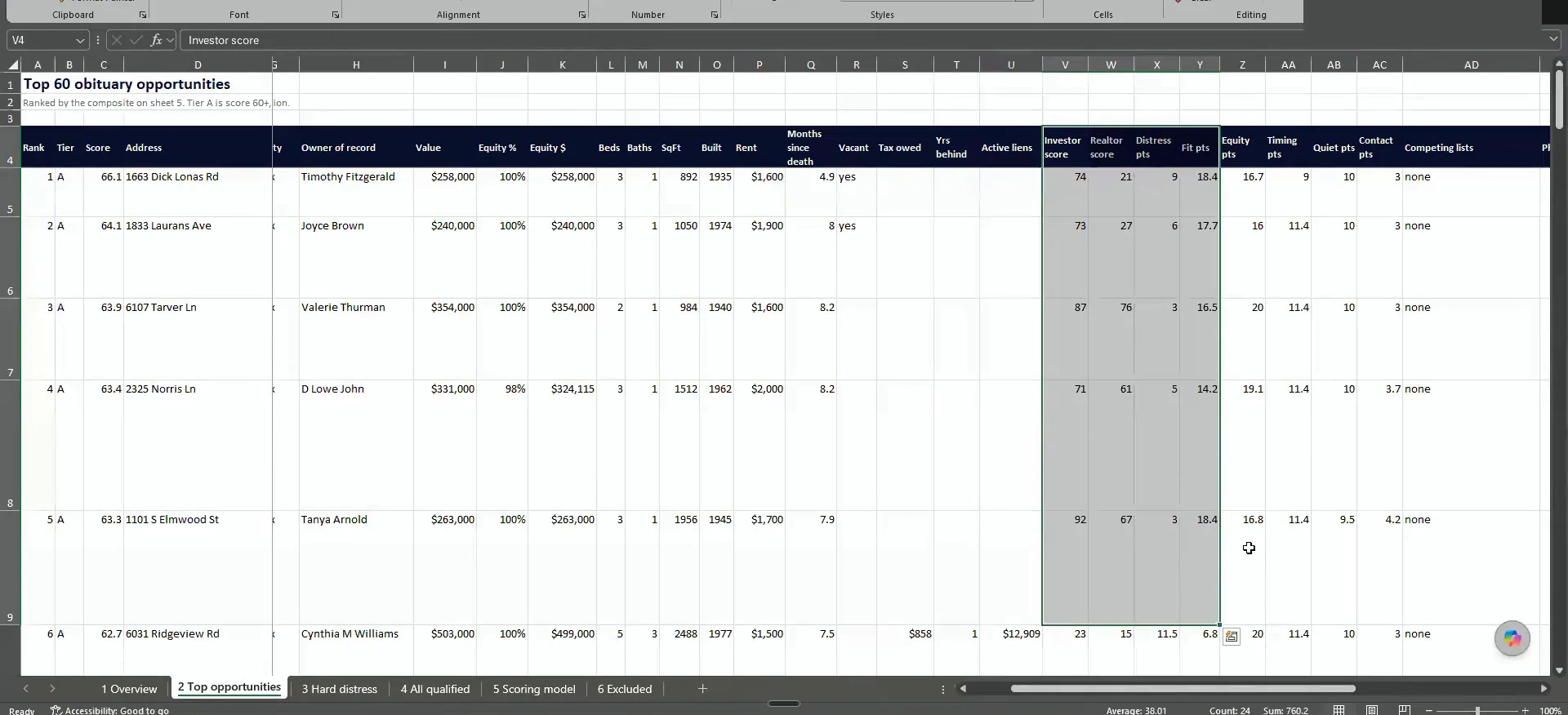Screen dimensions: 1568x715
Task: Select column H header
Action: 356,64
